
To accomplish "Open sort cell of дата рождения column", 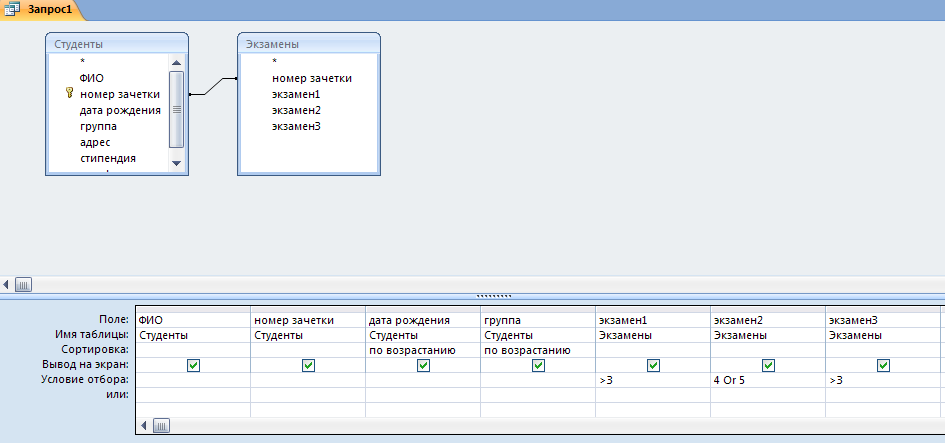I will (x=423, y=350).
